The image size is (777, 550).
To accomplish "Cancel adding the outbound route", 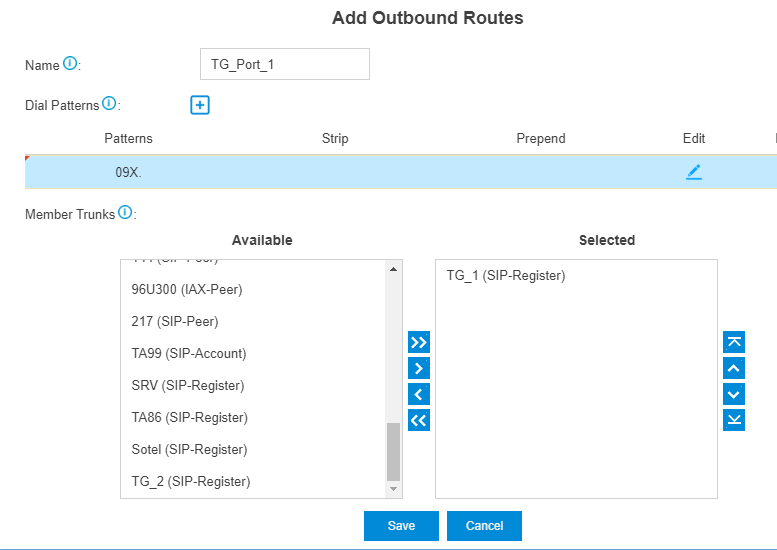I will (484, 526).
